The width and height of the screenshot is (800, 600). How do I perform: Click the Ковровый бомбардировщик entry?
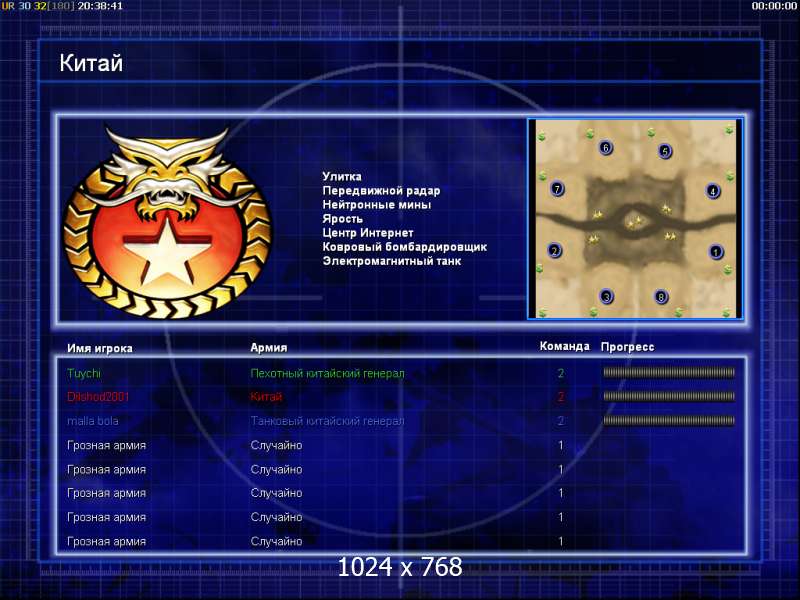pyautogui.click(x=405, y=247)
